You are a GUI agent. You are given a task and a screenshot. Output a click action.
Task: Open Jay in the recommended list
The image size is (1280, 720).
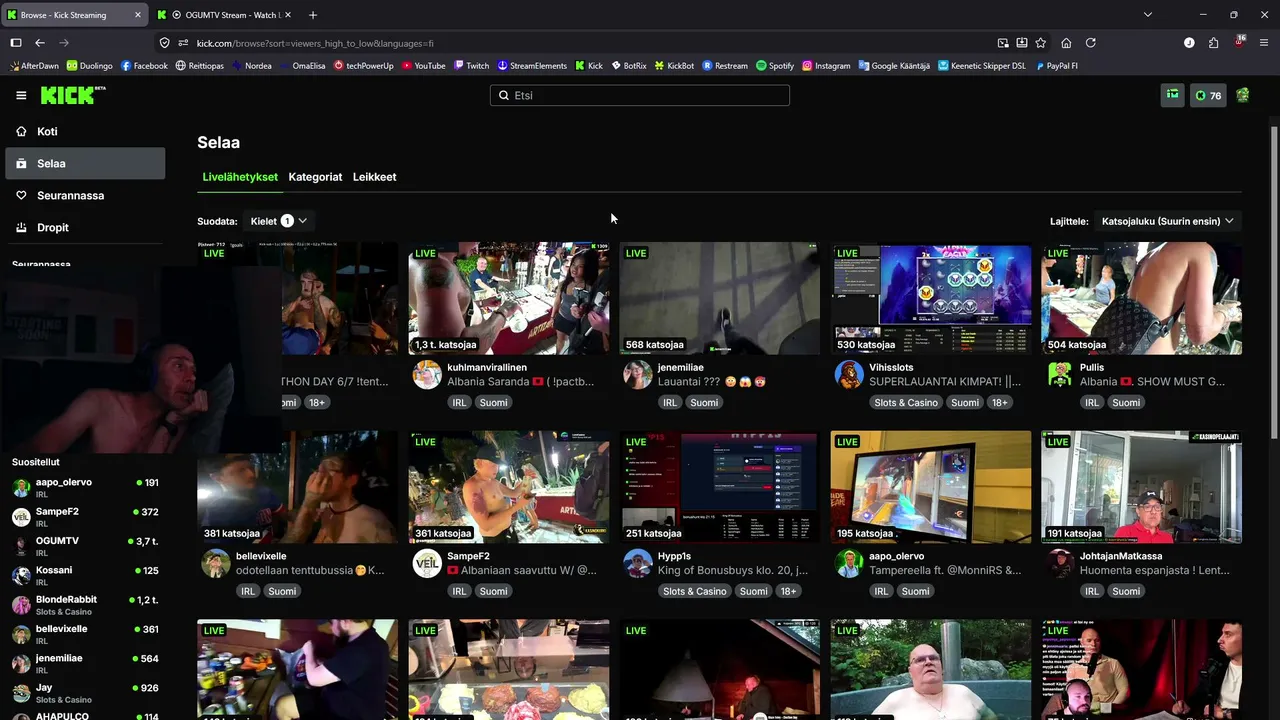tap(85, 693)
